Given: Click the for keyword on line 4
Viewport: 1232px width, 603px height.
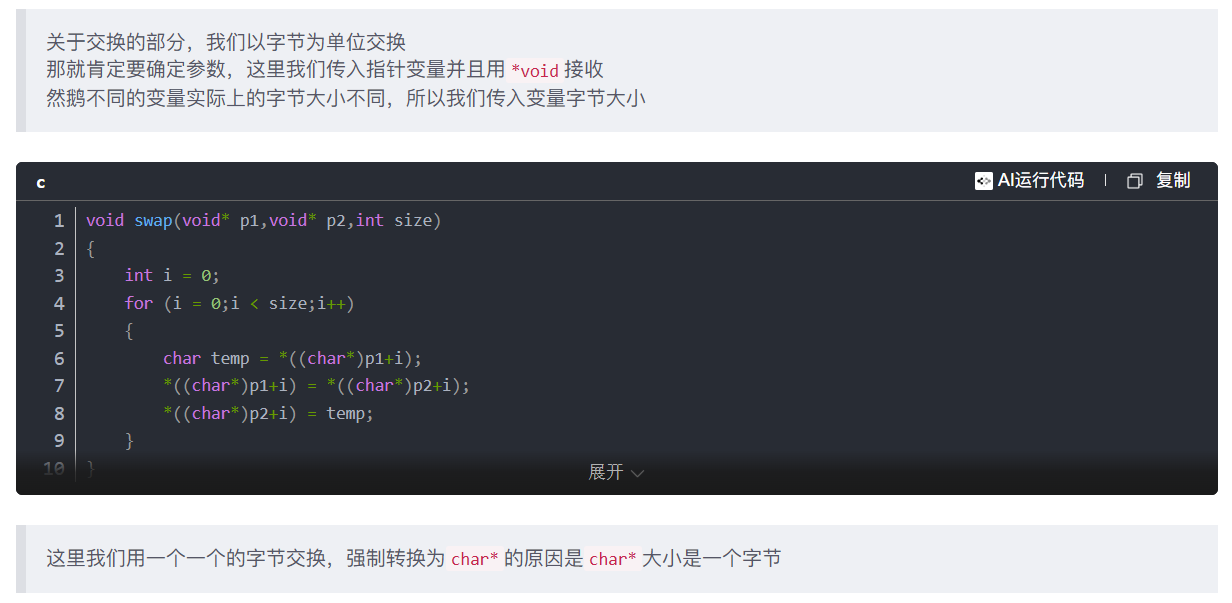Looking at the screenshot, I should (x=139, y=303).
